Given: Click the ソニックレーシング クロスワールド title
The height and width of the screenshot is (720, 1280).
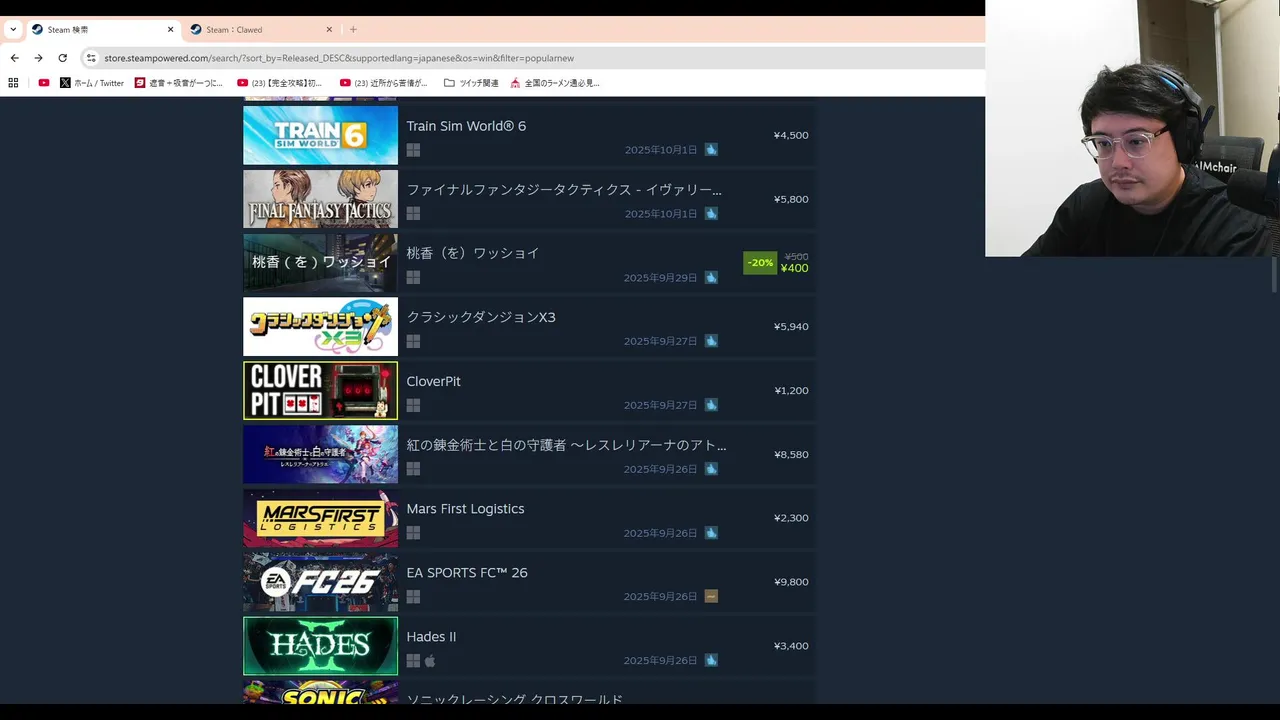Looking at the screenshot, I should (x=514, y=699).
